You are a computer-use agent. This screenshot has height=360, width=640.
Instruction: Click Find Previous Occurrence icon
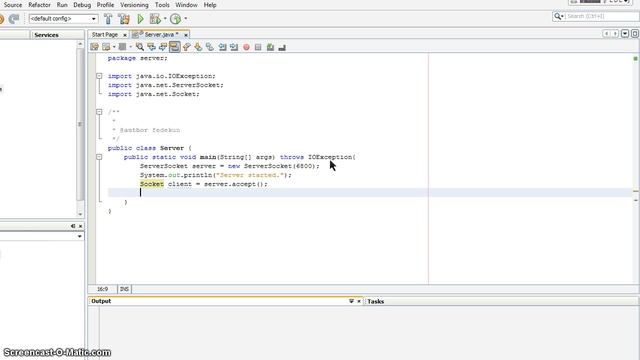[151, 47]
